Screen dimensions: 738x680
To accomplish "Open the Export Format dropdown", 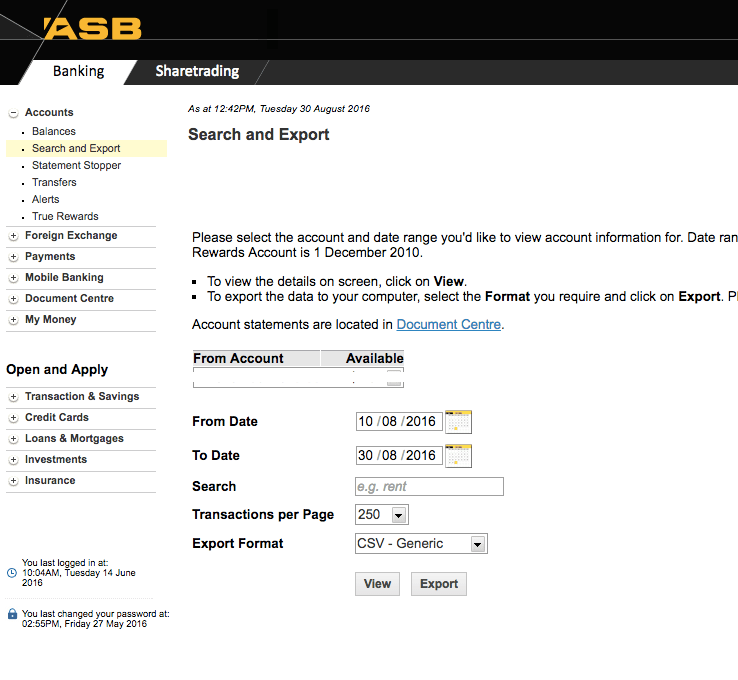I will (477, 544).
